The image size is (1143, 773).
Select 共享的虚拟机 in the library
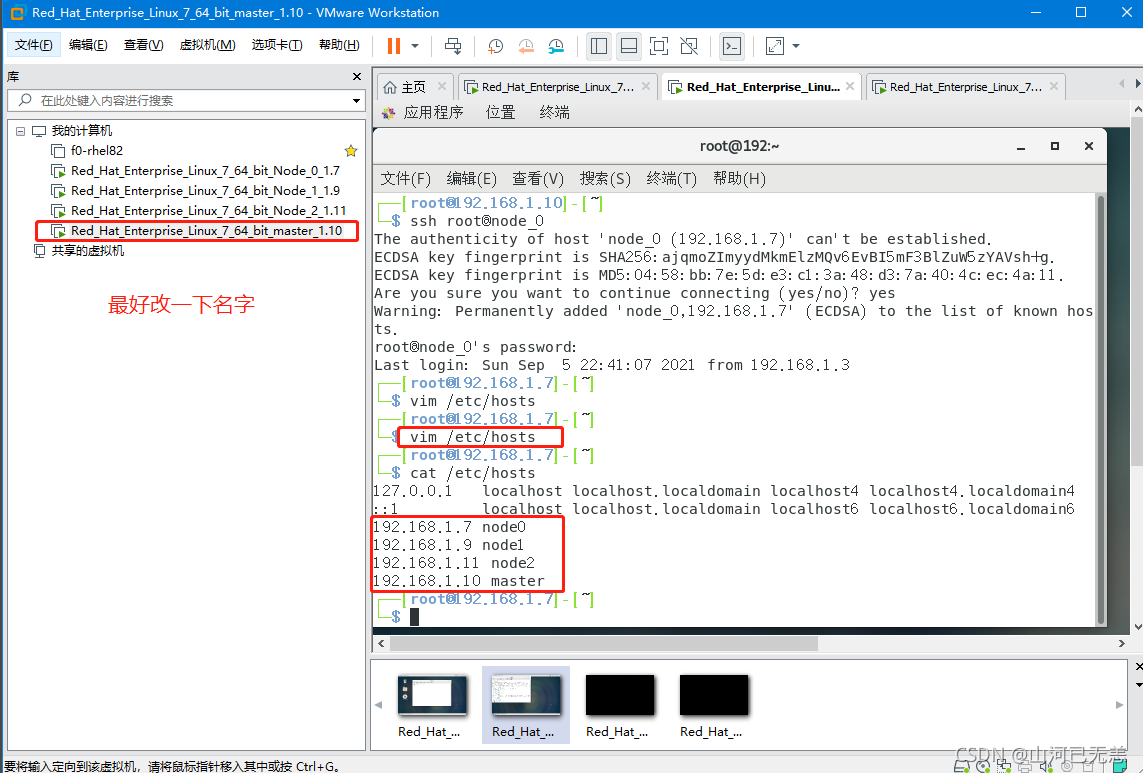coord(87,251)
